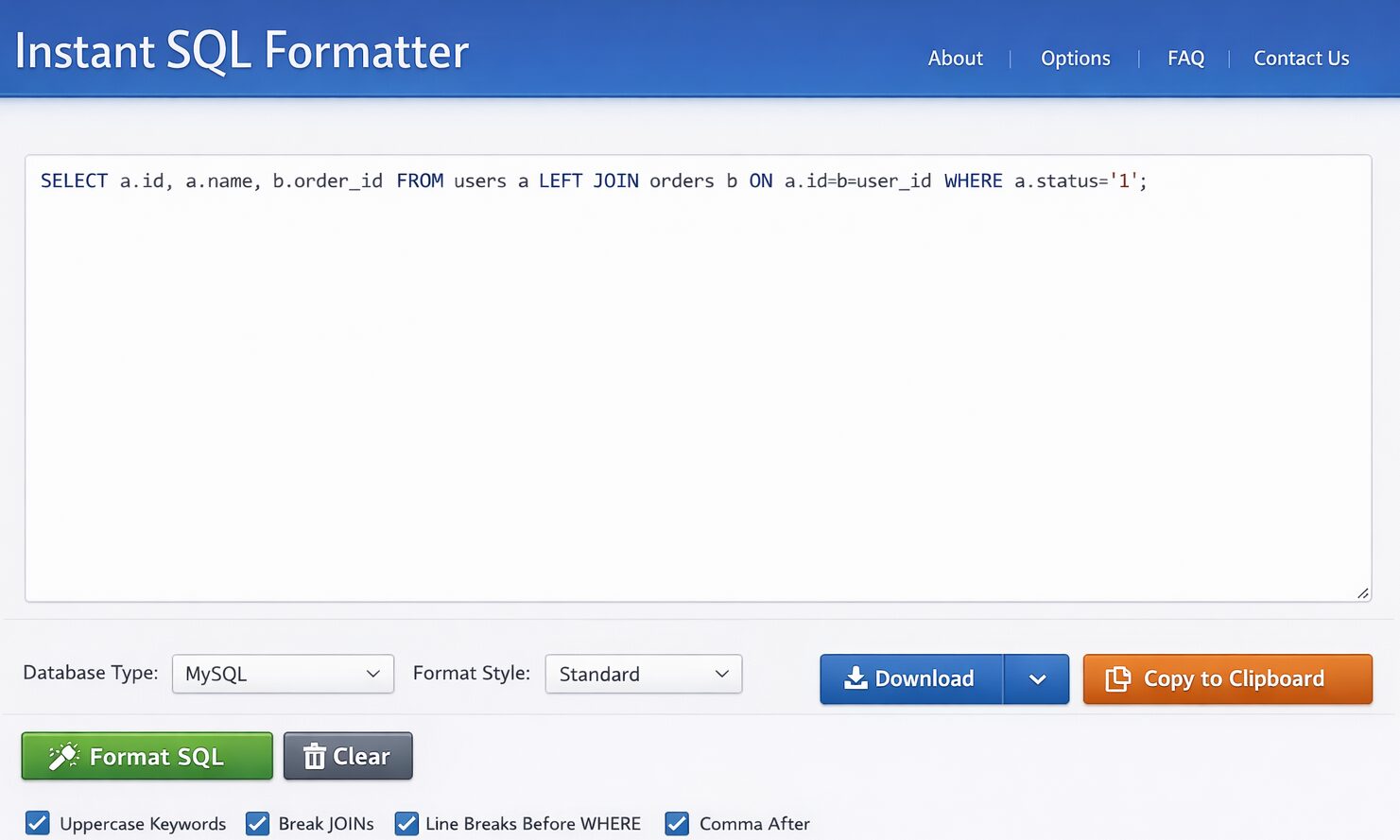Navigate to Contact Us

pyautogui.click(x=1301, y=59)
